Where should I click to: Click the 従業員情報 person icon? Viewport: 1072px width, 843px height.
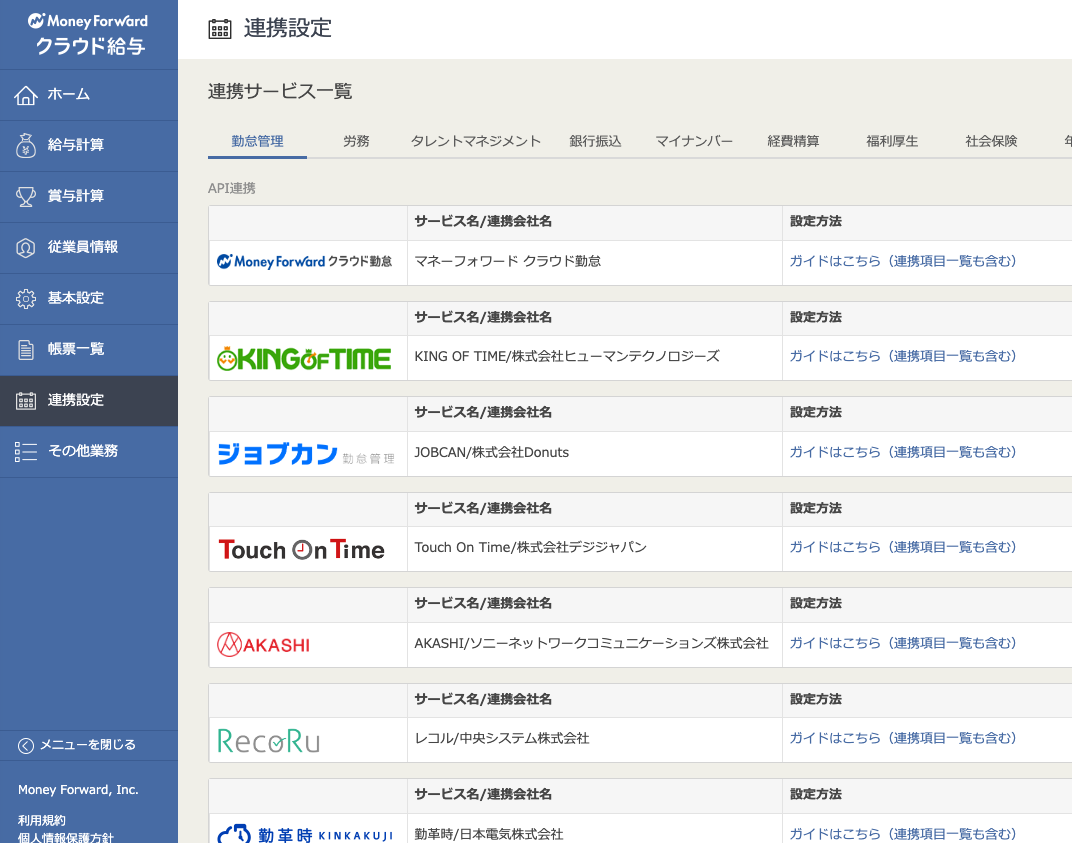[x=26, y=247]
